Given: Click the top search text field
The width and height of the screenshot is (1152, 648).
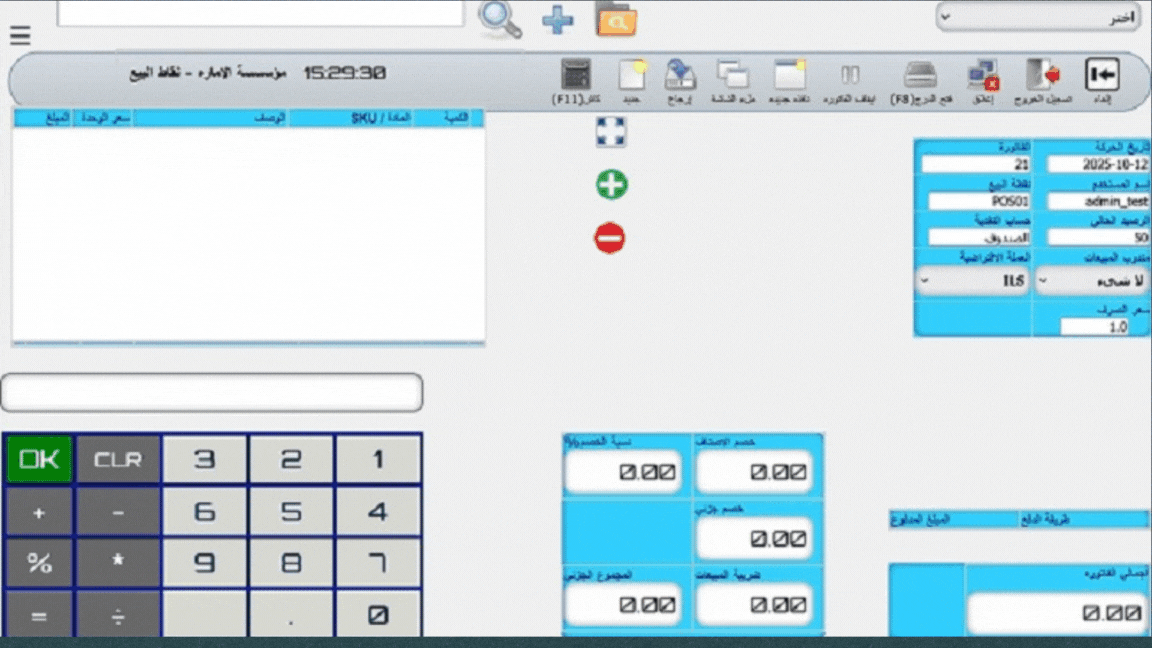Looking at the screenshot, I should tap(260, 13).
